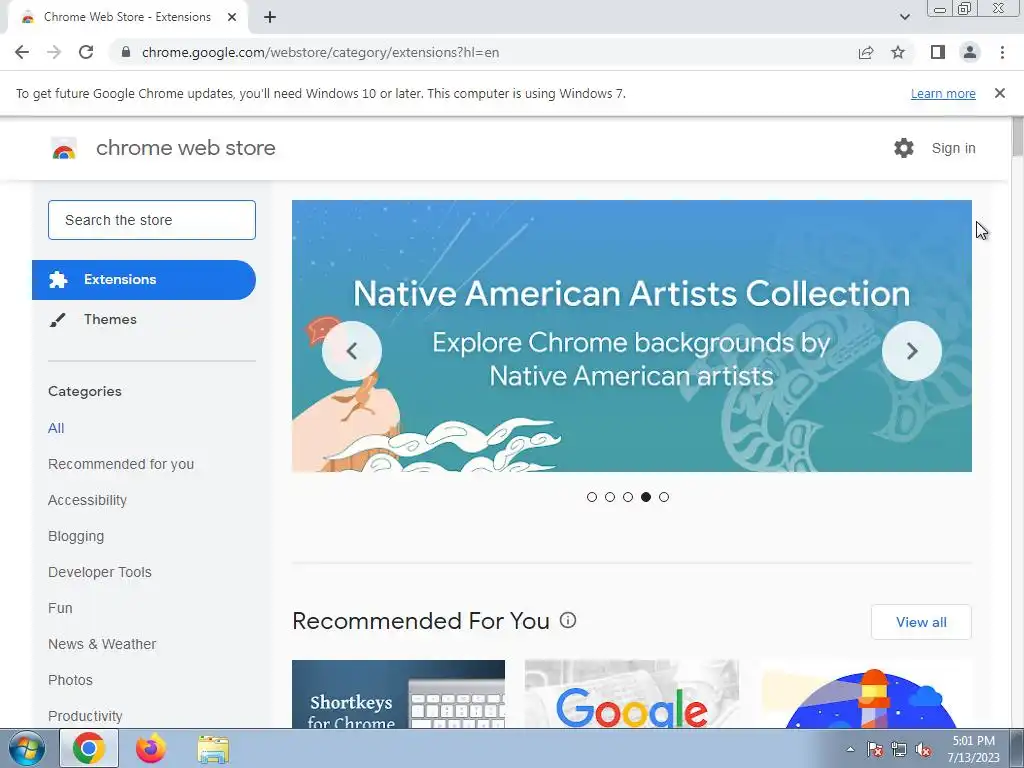Viewport: 1024px width, 768px height.
Task: Choose the All category
Action: coord(56,428)
